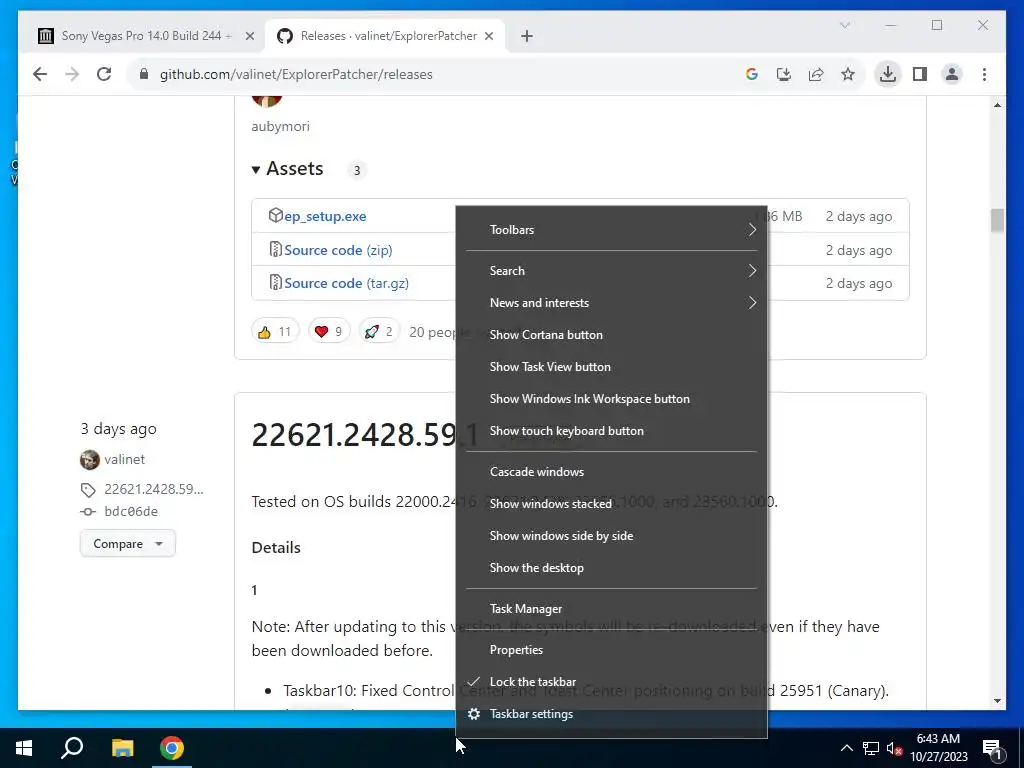Click the thumbs up reaction with 11
This screenshot has width=1024, height=768.
(275, 332)
